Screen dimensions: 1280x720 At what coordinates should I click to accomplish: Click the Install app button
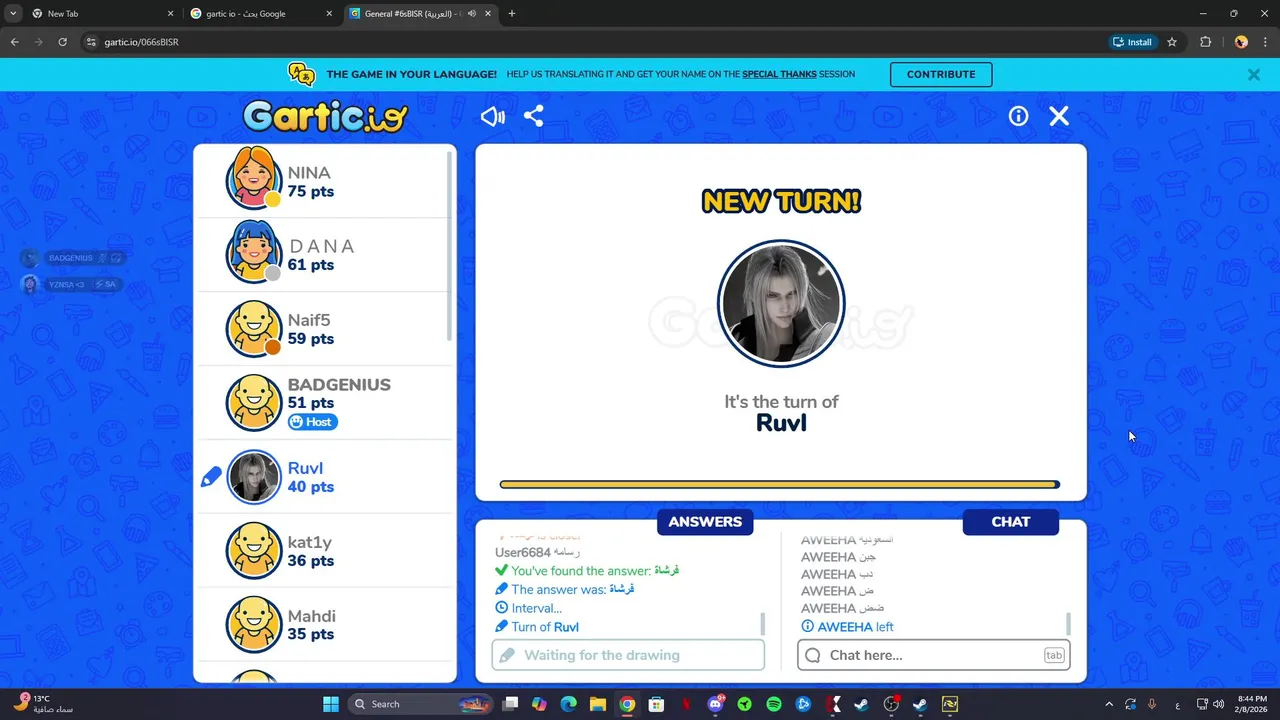pyautogui.click(x=1133, y=42)
